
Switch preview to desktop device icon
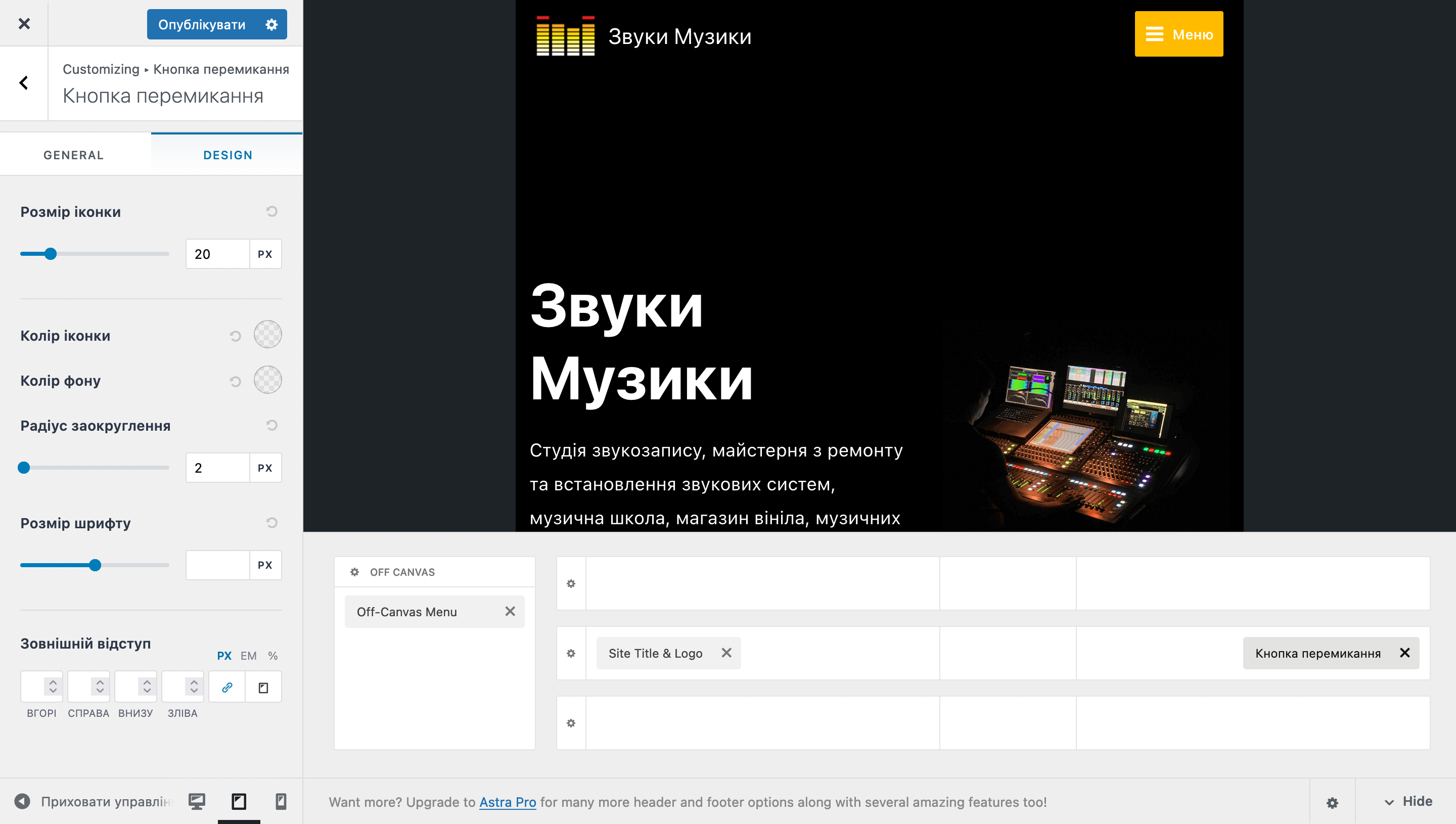click(196, 801)
